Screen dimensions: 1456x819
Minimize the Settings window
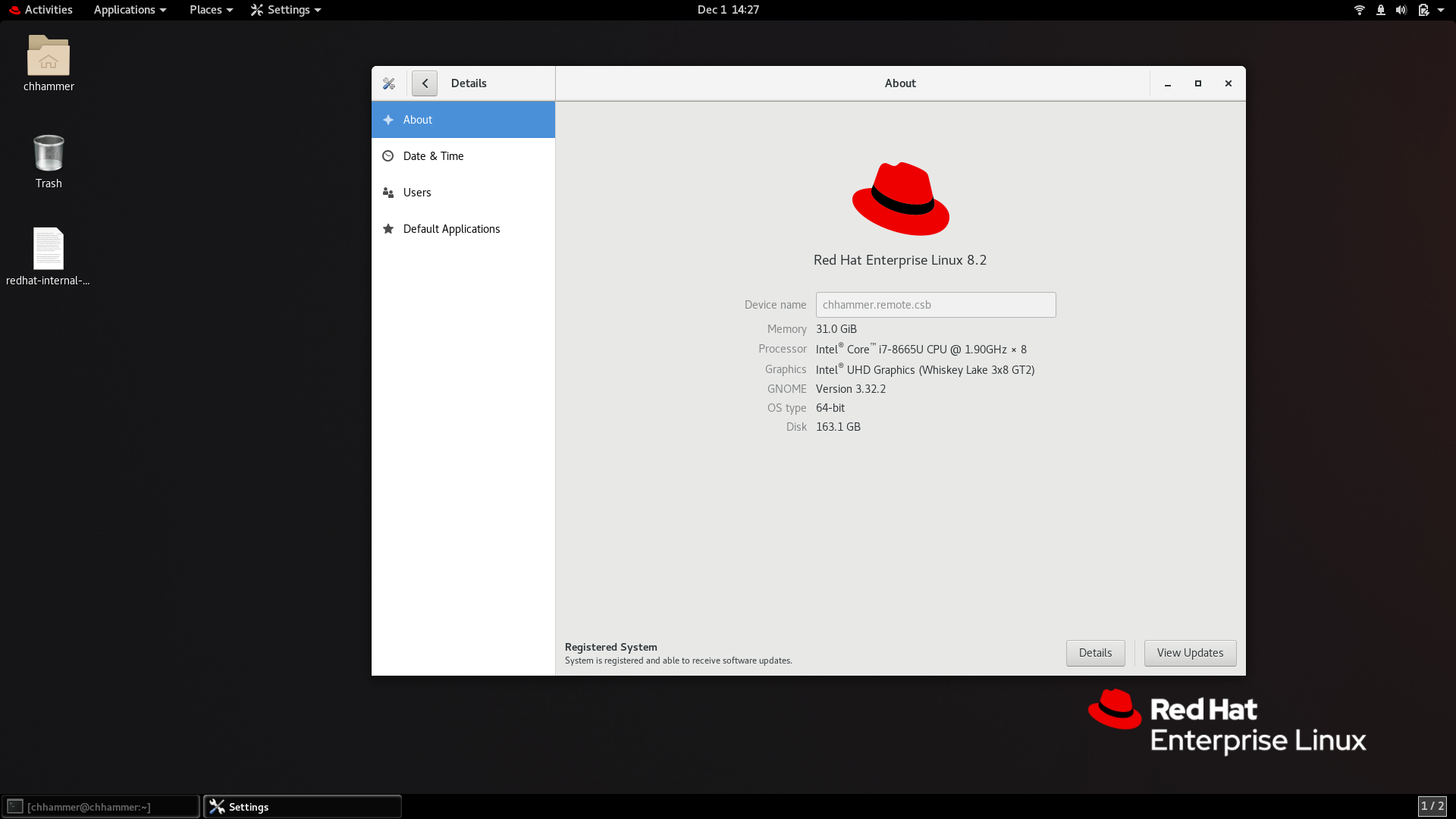[1168, 83]
